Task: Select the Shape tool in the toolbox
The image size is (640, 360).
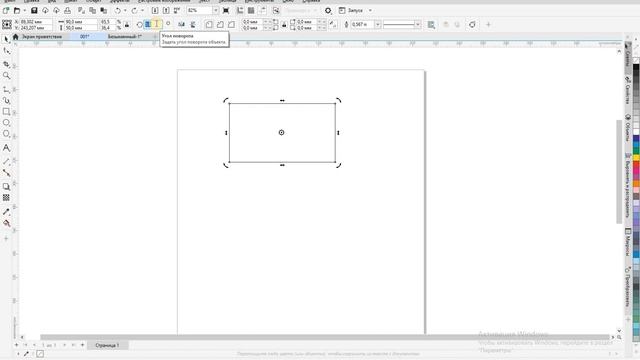Action: [6, 51]
